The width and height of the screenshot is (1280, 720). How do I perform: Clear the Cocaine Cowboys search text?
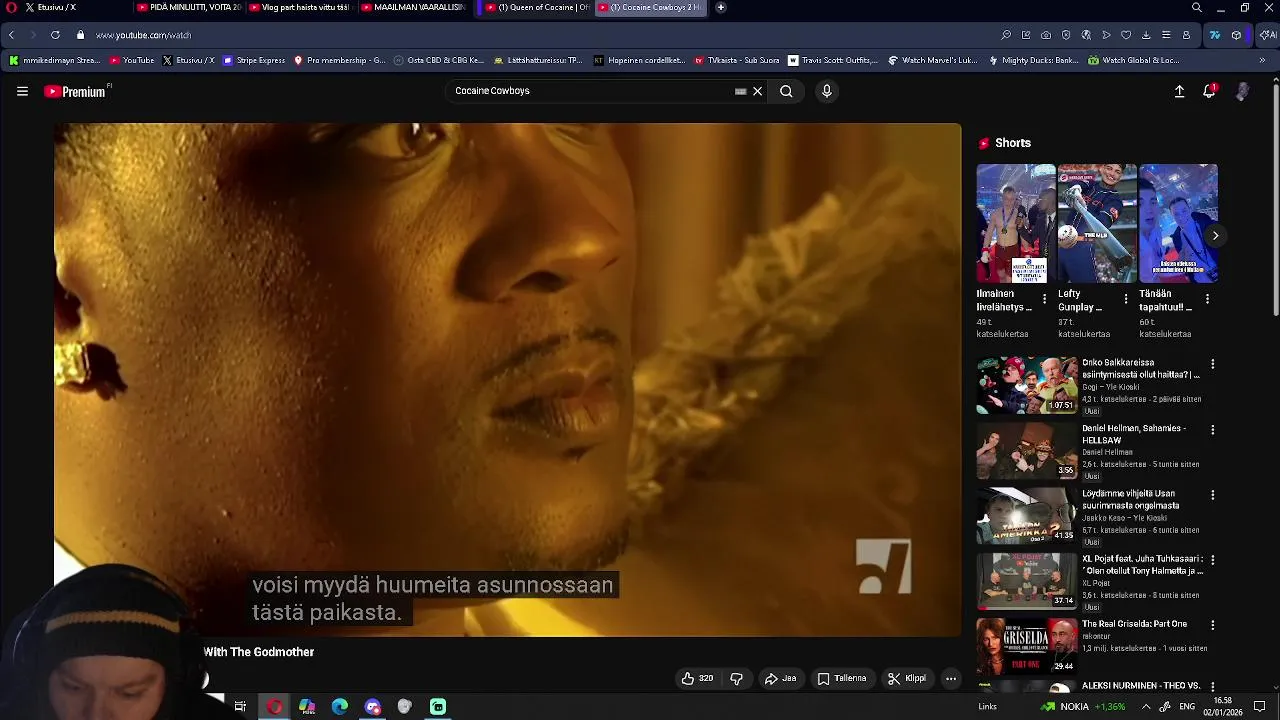point(757,91)
